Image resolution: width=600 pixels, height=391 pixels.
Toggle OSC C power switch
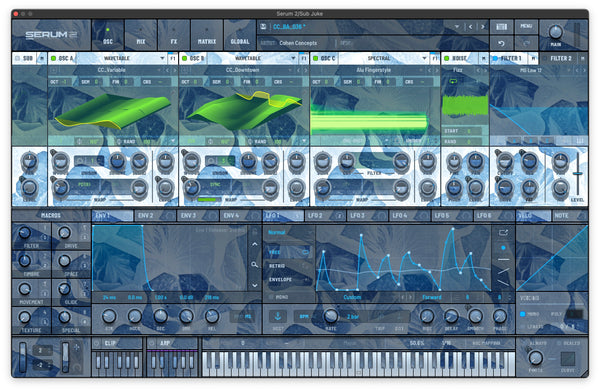click(316, 58)
